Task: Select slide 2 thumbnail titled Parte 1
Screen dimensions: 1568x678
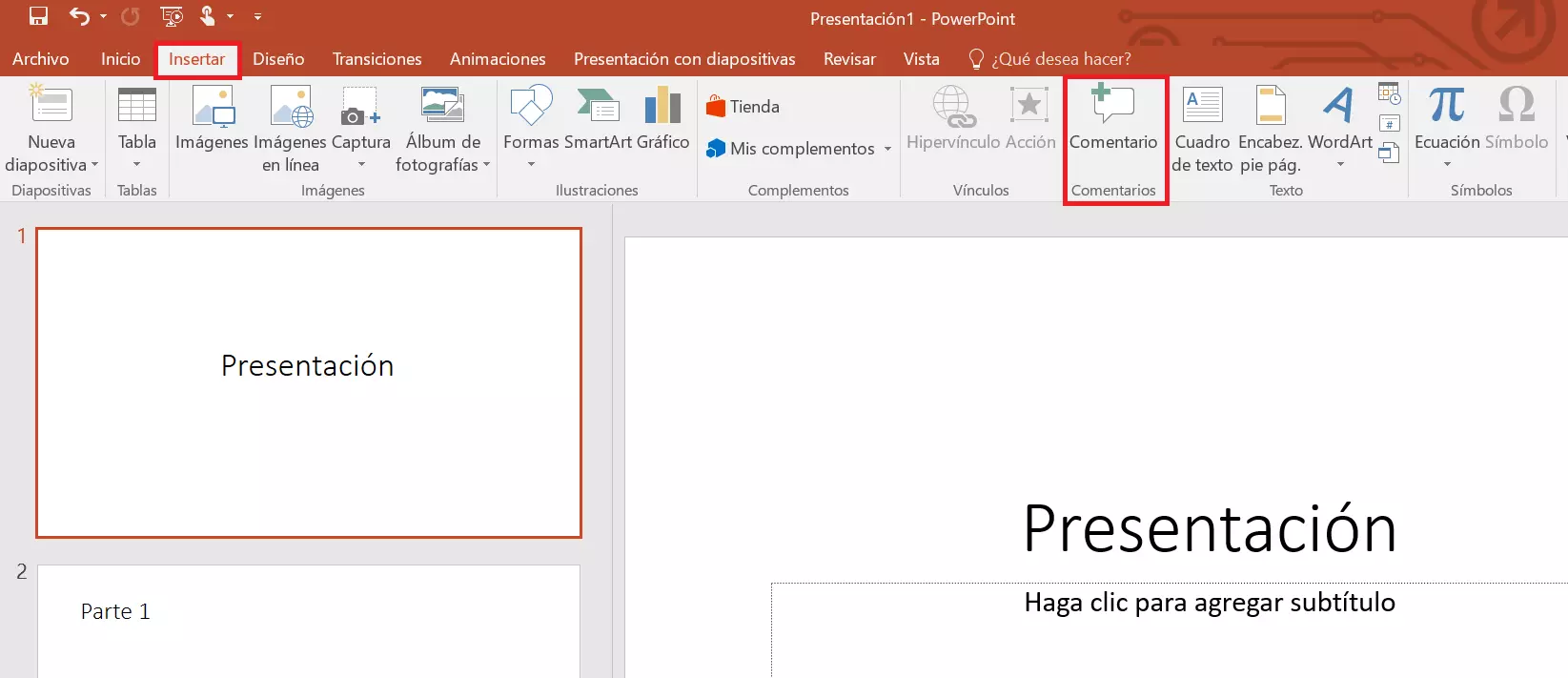Action: click(x=309, y=621)
